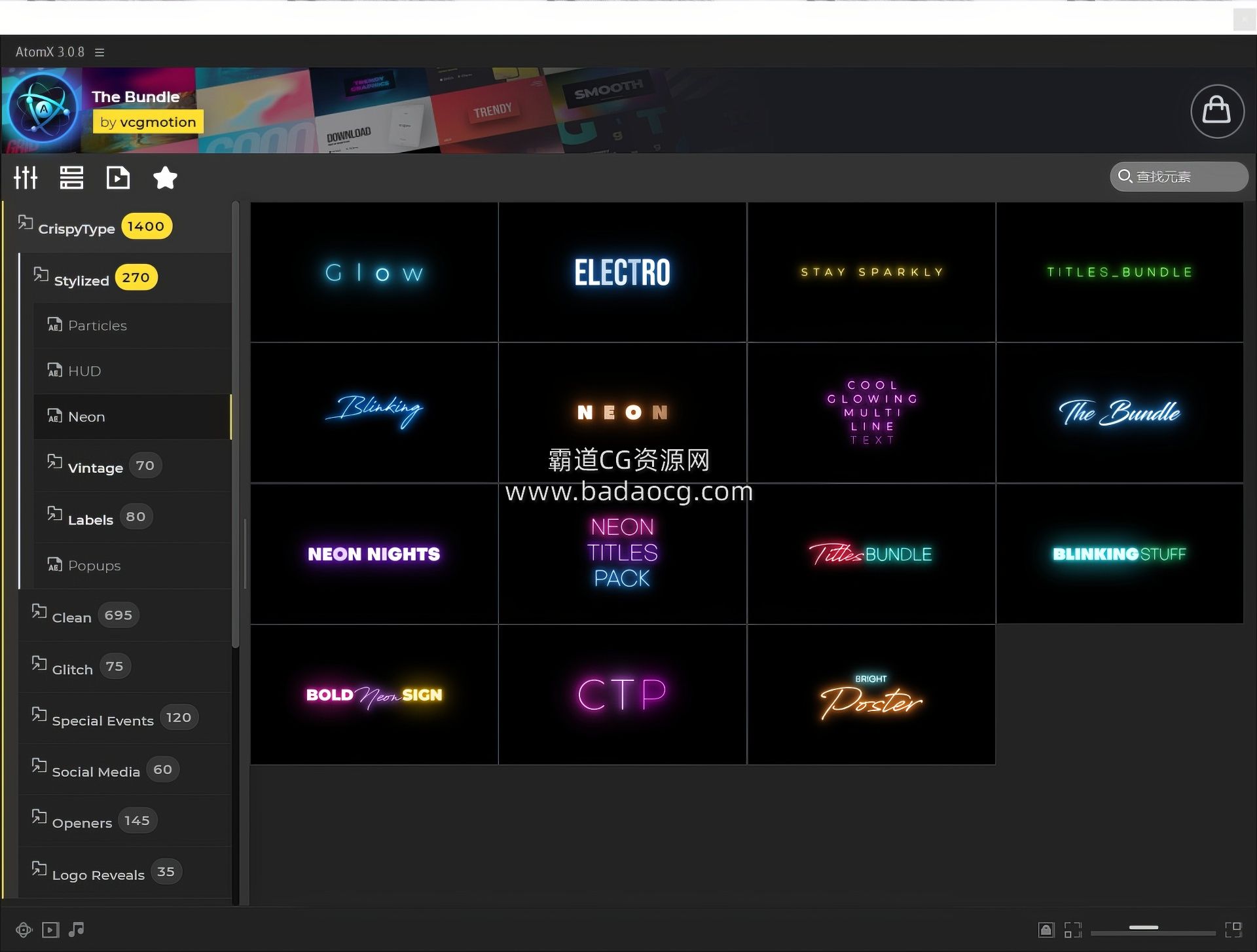Click the file with play icon
1257x952 pixels.
[x=118, y=177]
